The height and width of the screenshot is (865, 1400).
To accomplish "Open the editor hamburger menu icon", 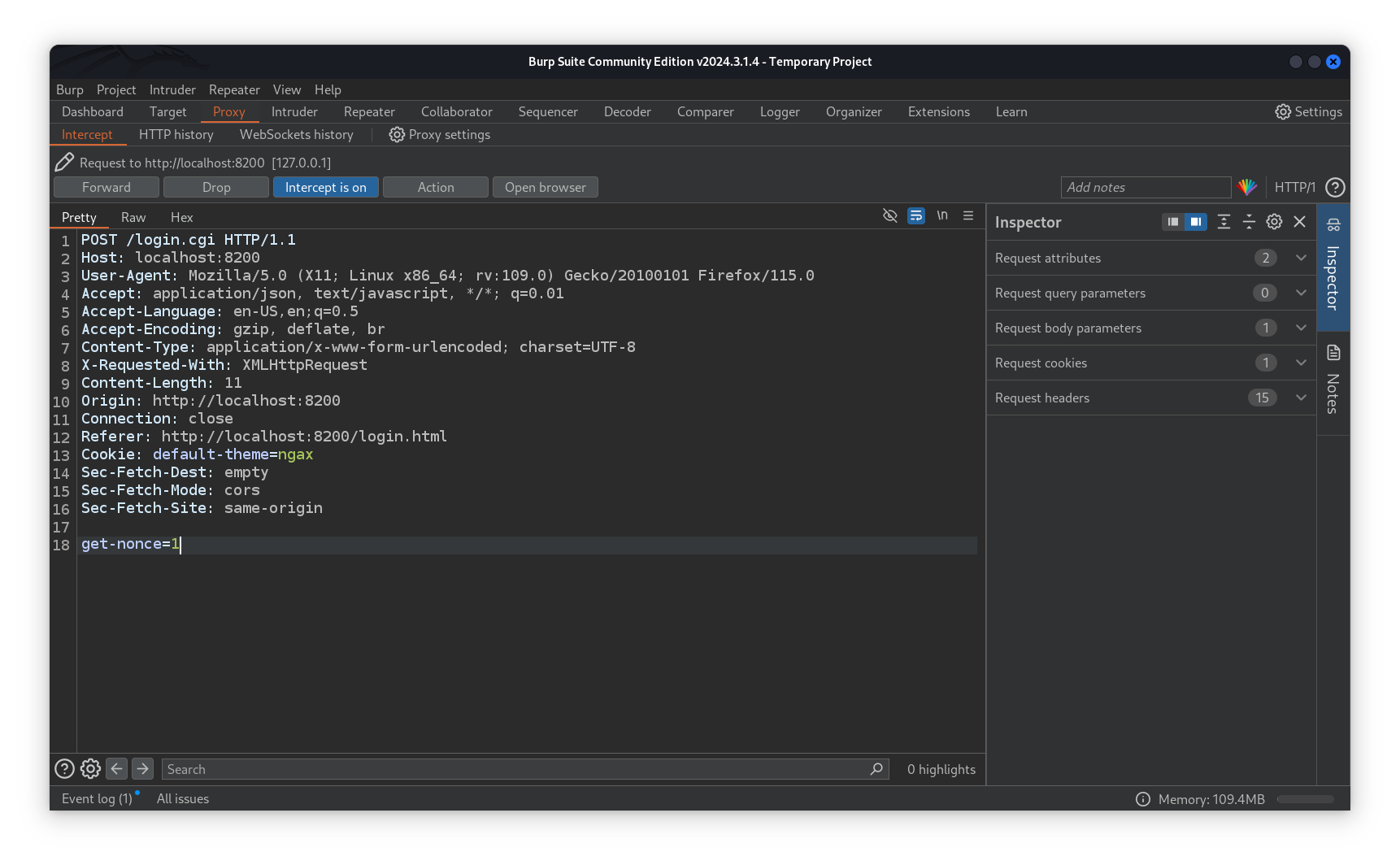I will click(x=968, y=215).
